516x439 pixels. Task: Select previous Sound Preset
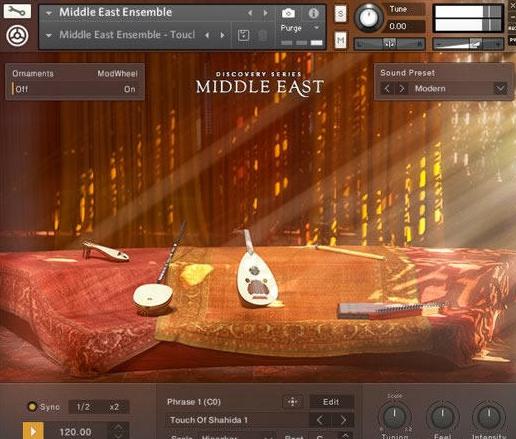(387, 89)
